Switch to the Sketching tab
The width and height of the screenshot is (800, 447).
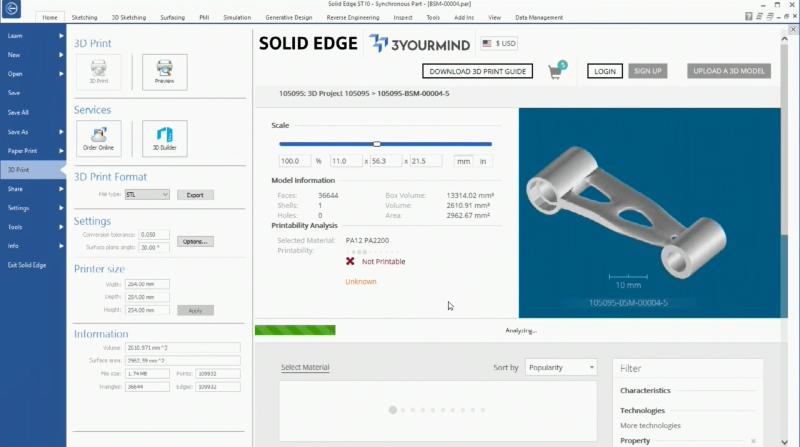coord(84,17)
